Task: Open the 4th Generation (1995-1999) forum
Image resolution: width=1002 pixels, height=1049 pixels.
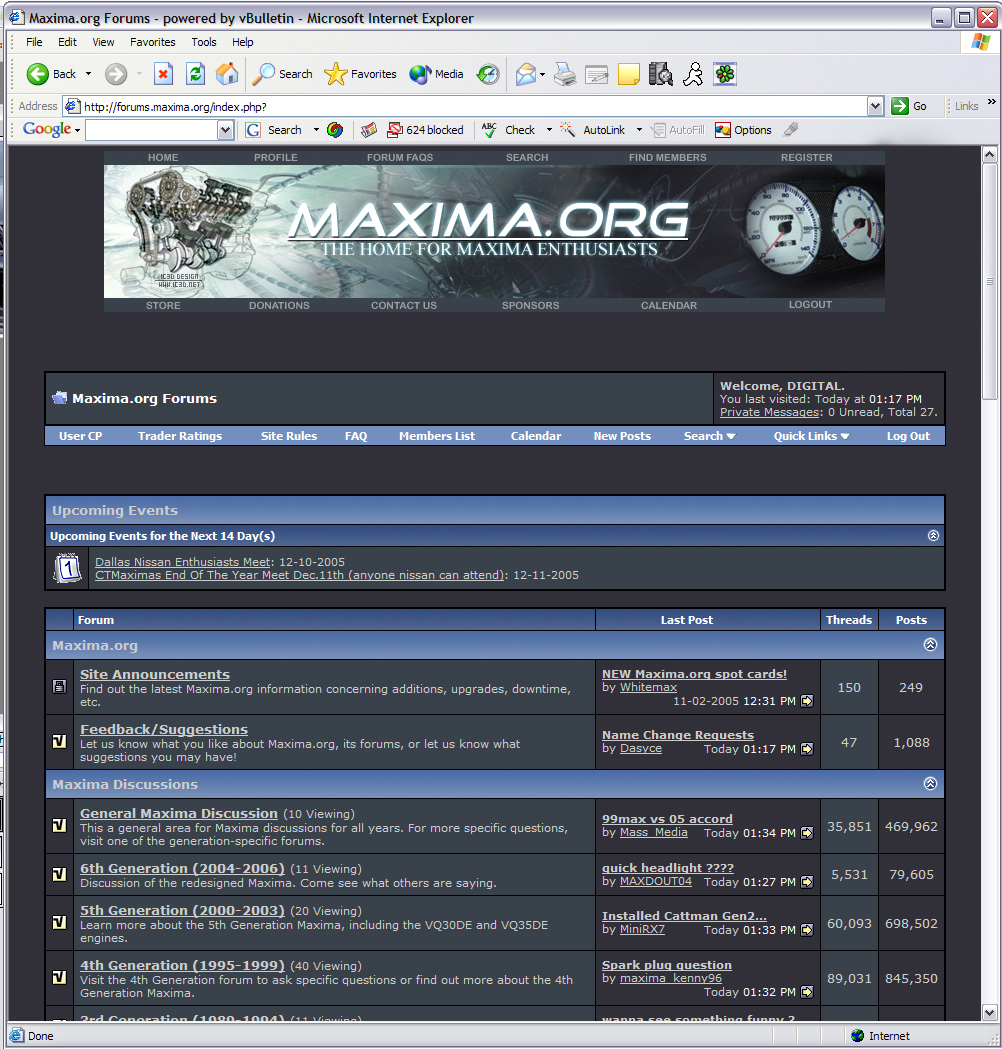Action: 182,965
